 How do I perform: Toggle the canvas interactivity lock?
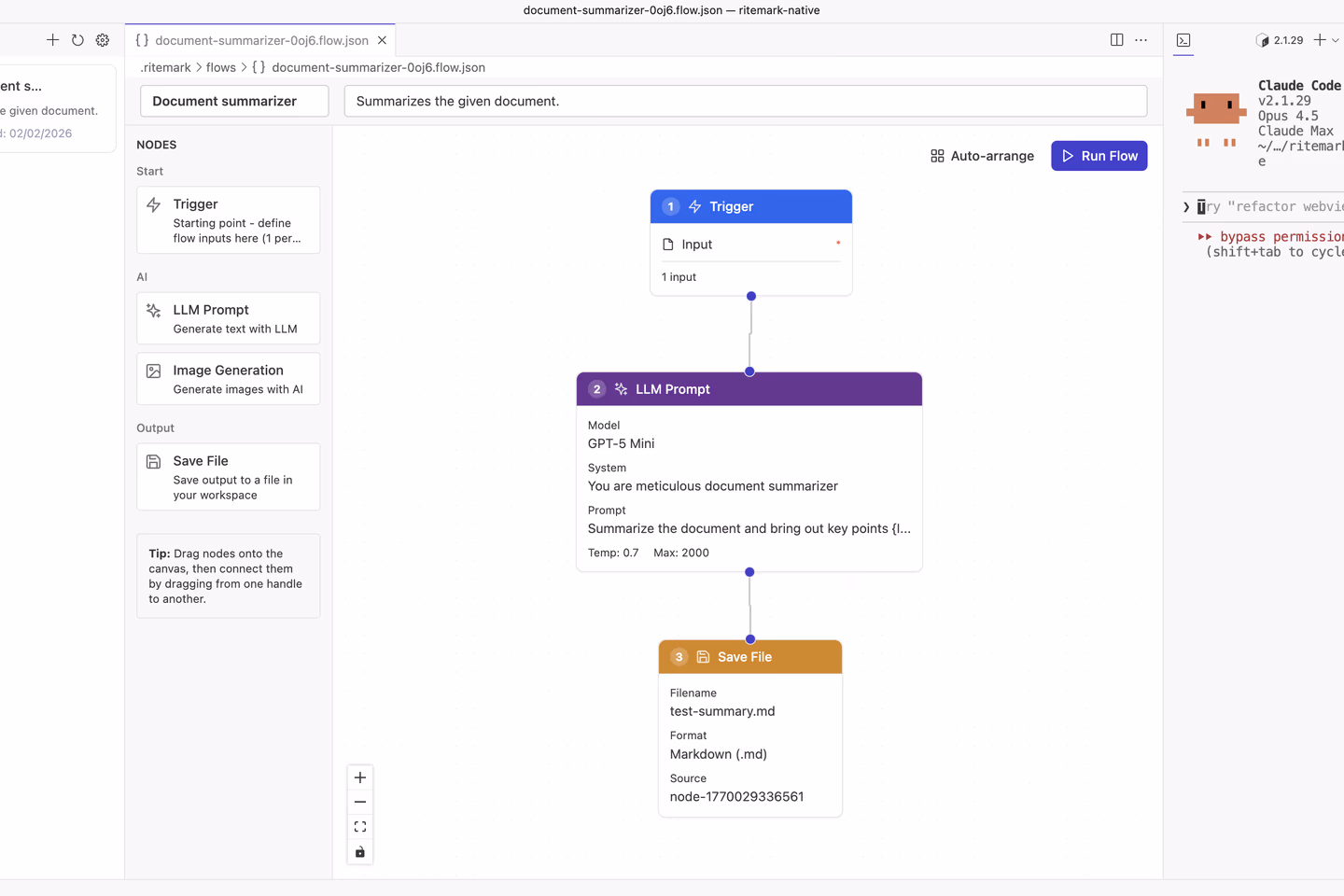(x=360, y=852)
